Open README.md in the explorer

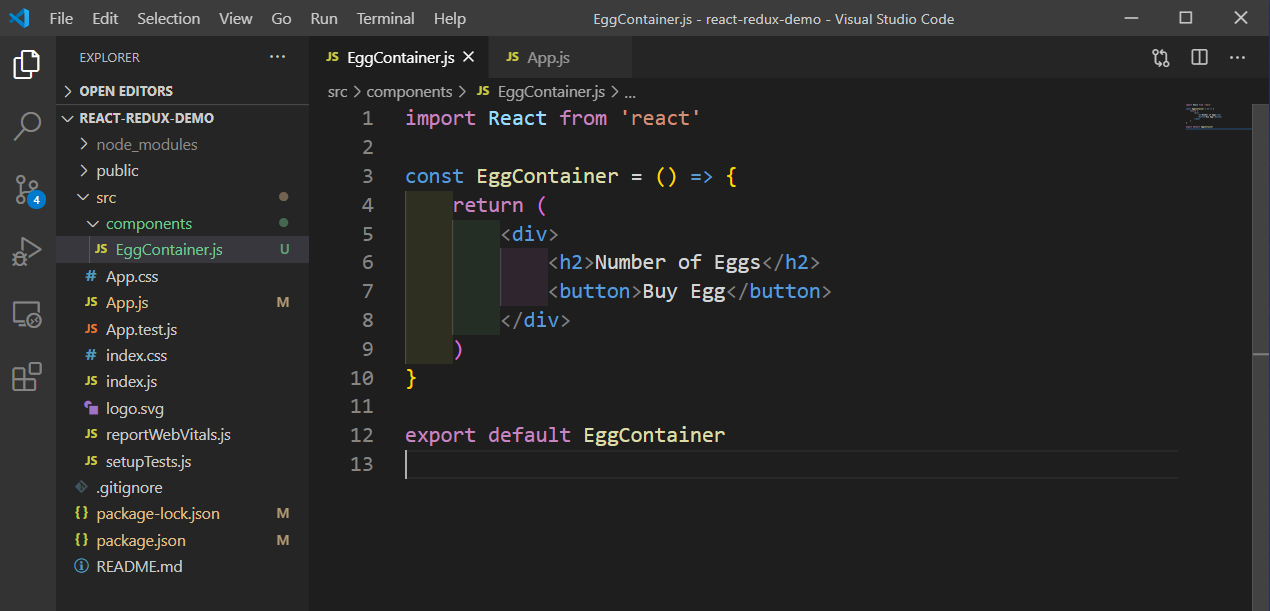coord(182,567)
